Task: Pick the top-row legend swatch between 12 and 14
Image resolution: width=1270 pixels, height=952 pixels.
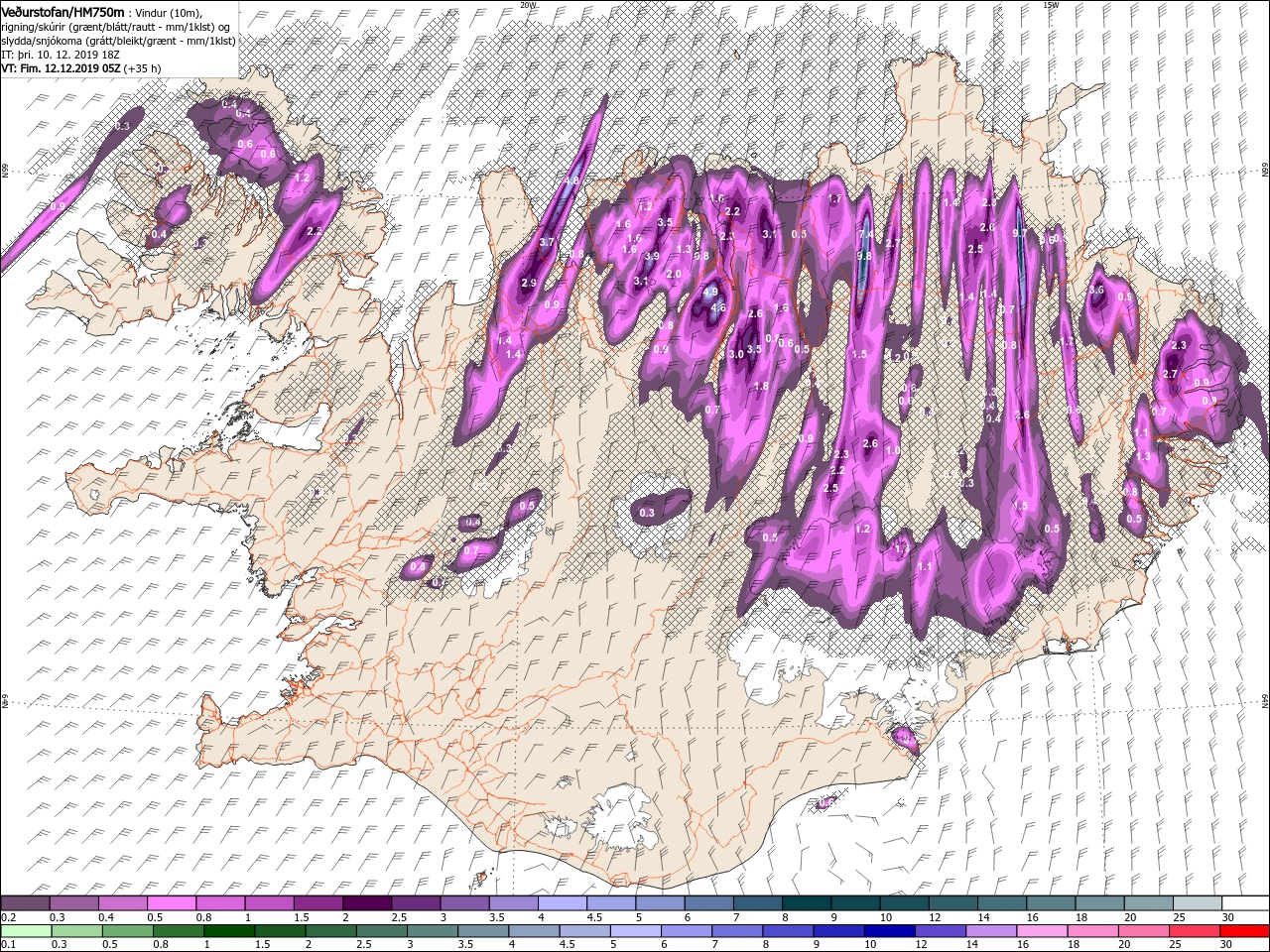Action: [954, 903]
